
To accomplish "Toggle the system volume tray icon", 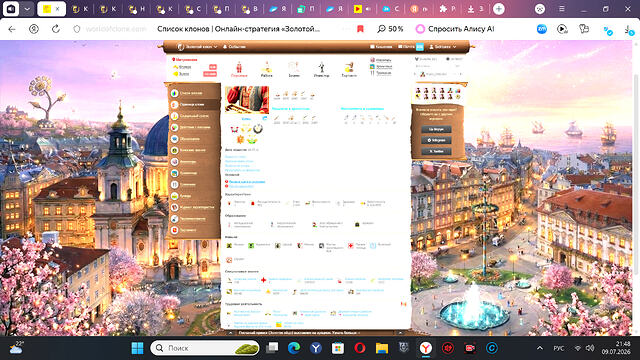I will pyautogui.click(x=590, y=348).
